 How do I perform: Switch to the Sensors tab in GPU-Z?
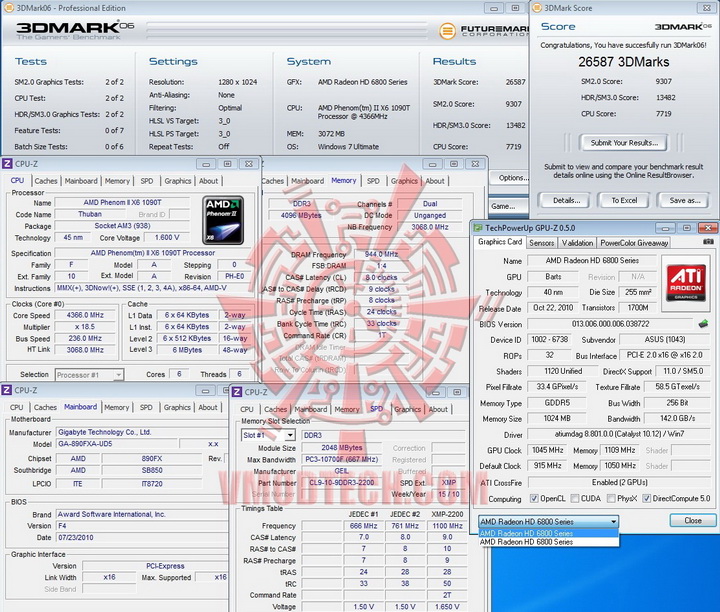[x=541, y=243]
